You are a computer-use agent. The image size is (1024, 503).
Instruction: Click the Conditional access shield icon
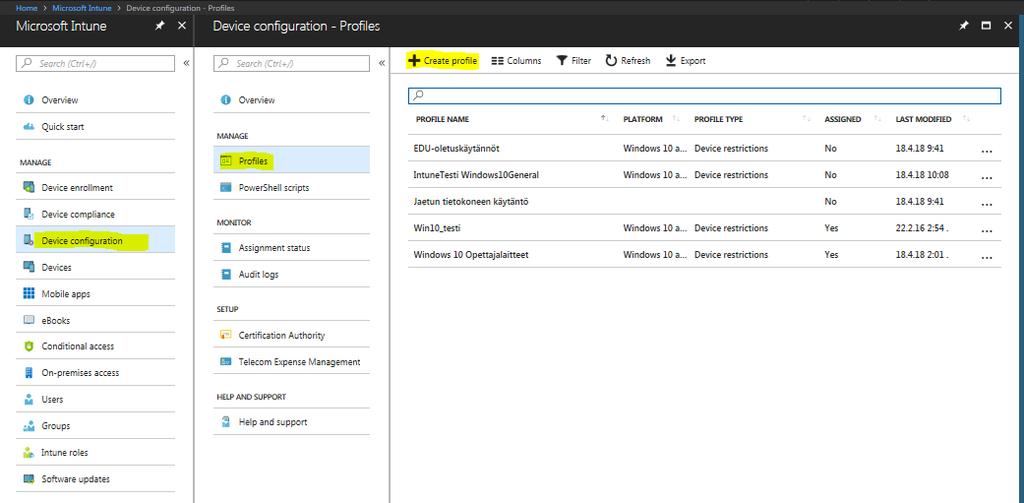pyautogui.click(x=29, y=346)
